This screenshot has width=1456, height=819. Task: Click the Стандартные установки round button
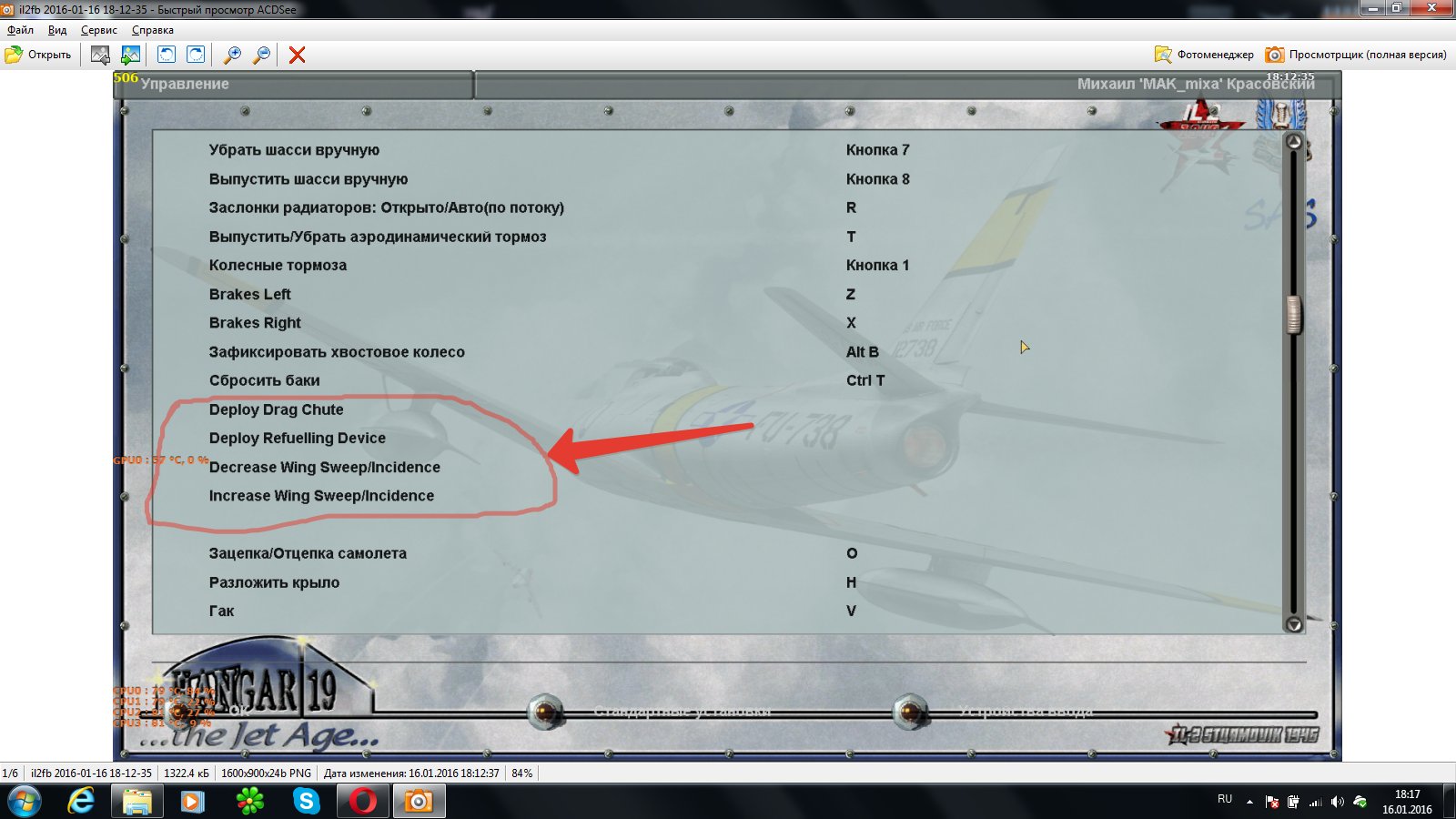pos(546,712)
